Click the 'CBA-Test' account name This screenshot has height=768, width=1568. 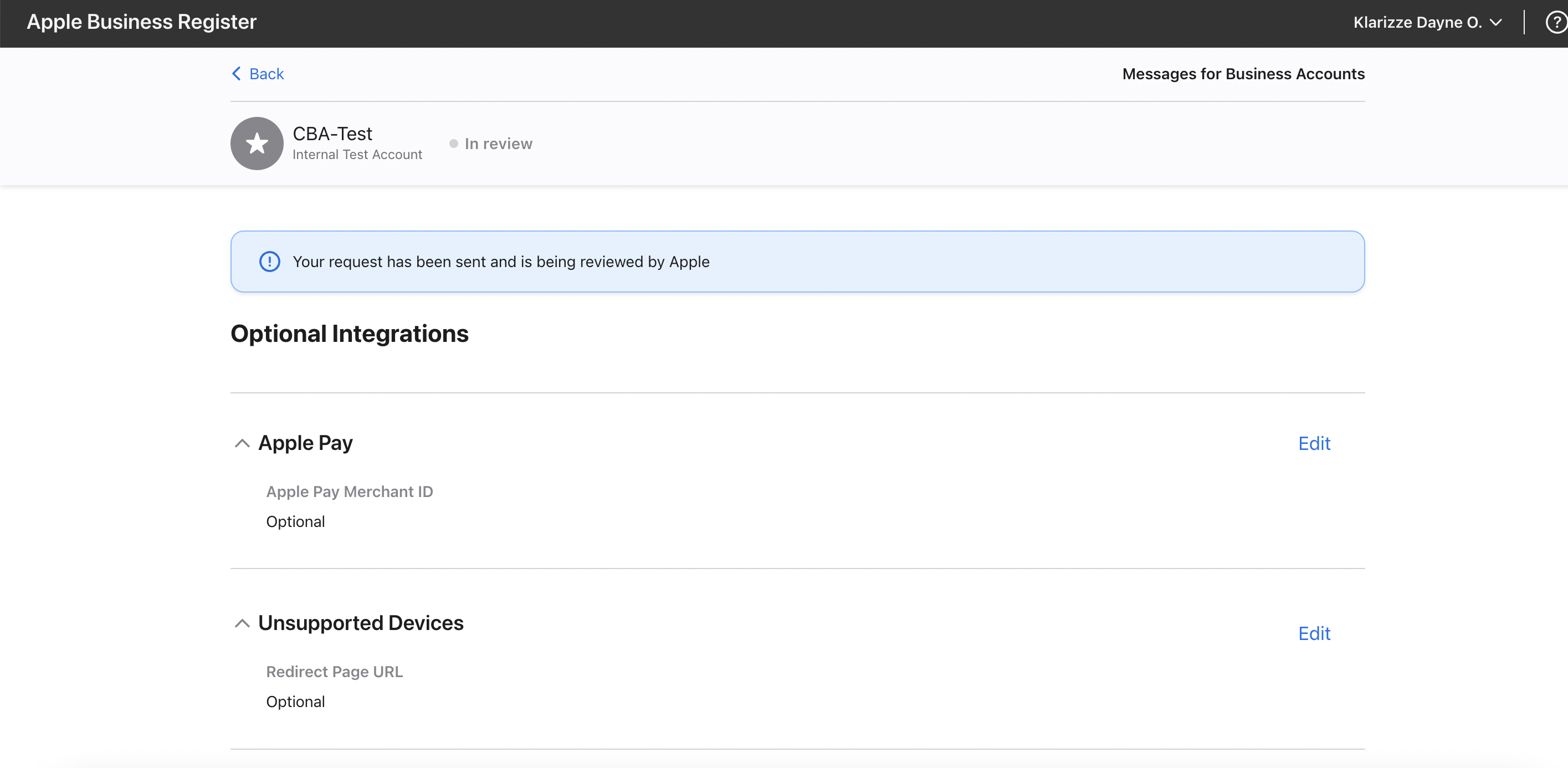tap(332, 134)
